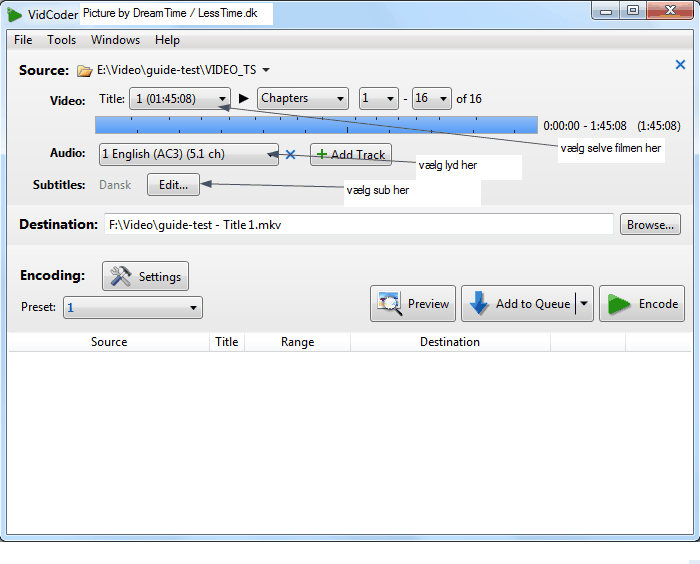Click the subtitles Edit... button

coord(173,184)
